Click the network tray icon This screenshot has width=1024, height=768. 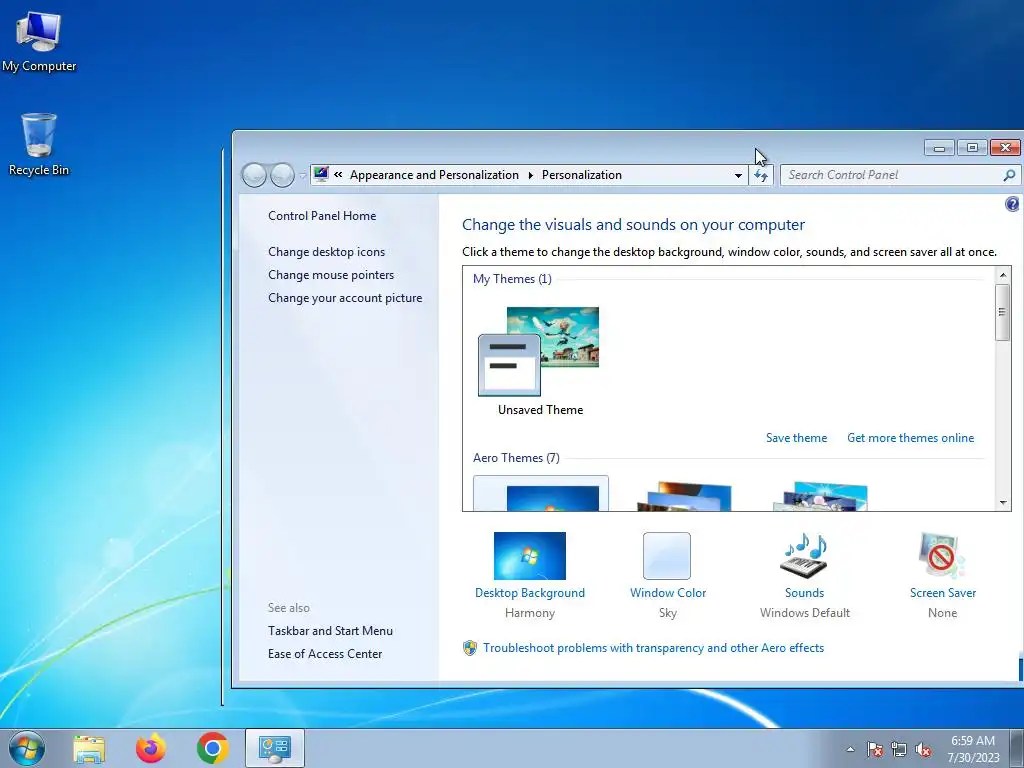899,750
